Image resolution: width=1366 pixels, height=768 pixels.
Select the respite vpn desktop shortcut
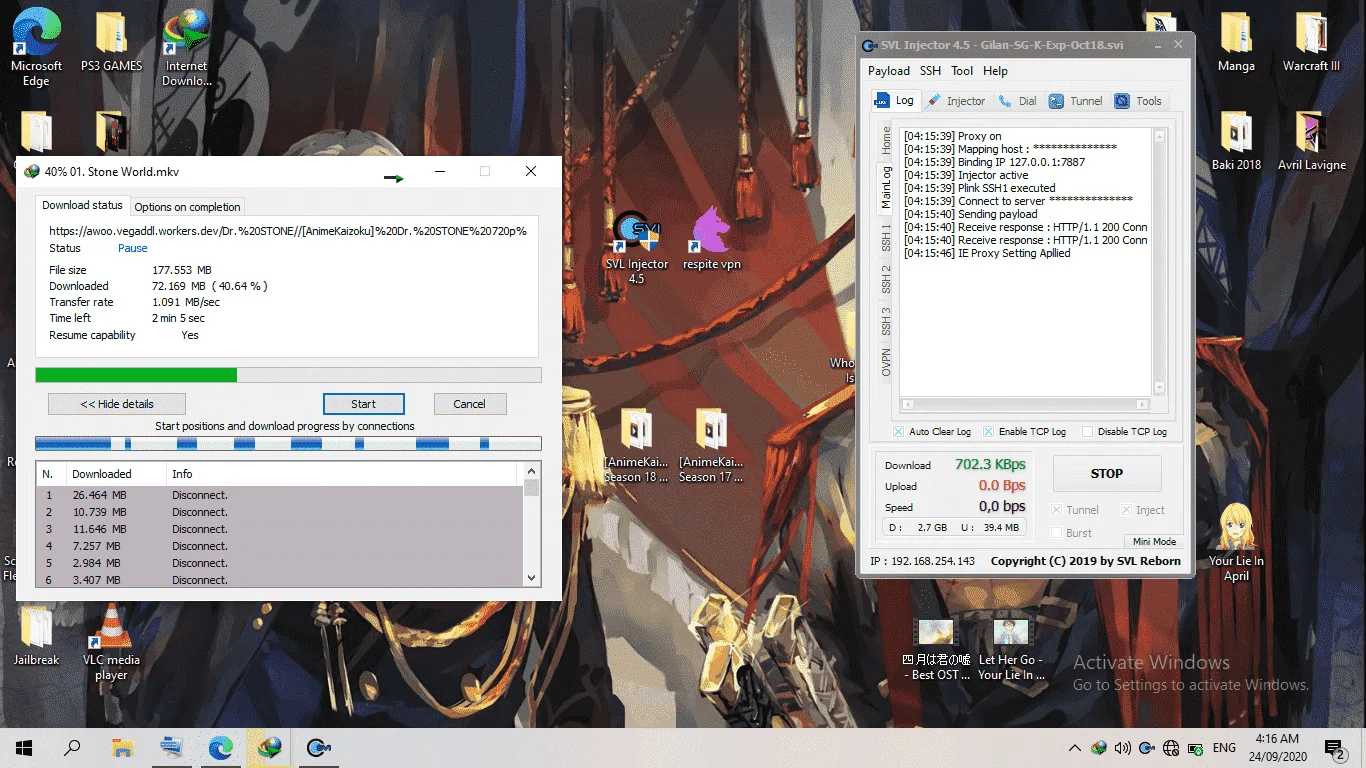(x=712, y=240)
